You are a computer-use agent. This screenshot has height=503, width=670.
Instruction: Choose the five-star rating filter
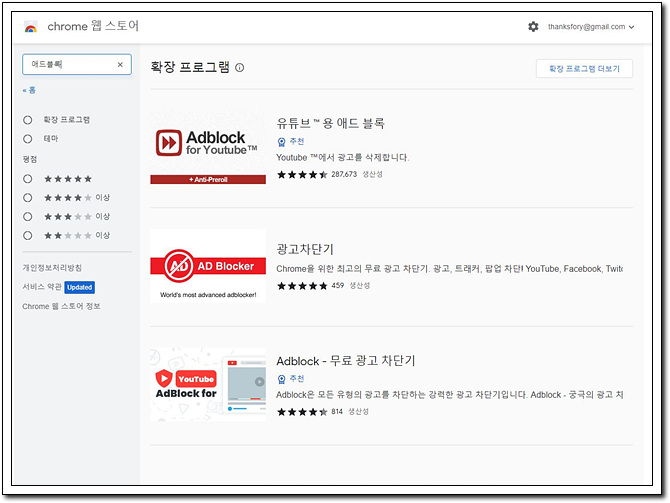(28, 179)
